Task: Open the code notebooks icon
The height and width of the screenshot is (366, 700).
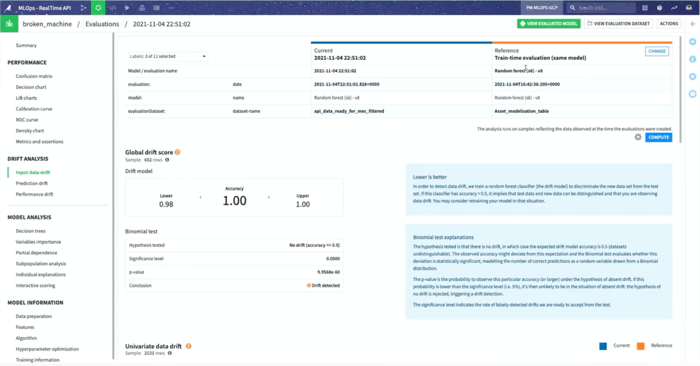Action: (x=113, y=8)
